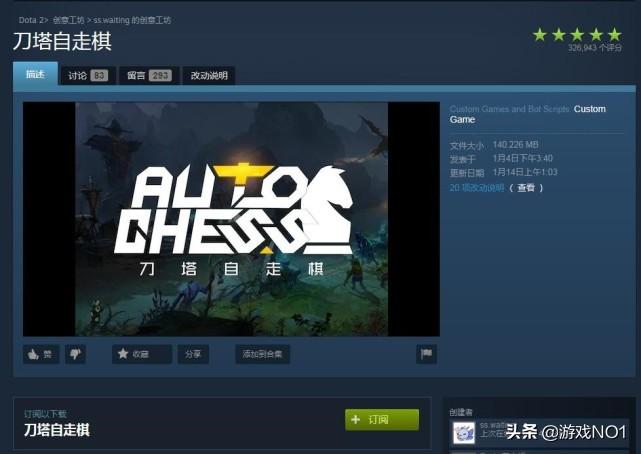Viewport: 641px width, 454px height.
Task: Open the creator's avatar under 创建者
Action: click(464, 433)
